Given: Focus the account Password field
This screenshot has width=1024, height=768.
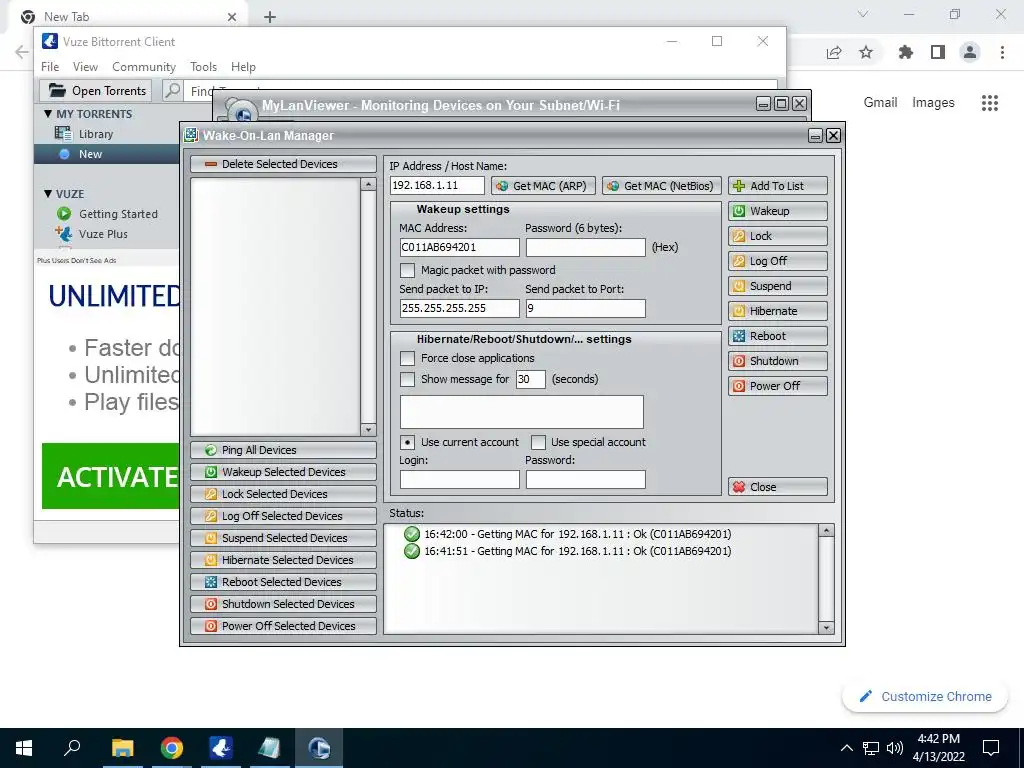Looking at the screenshot, I should click(586, 479).
